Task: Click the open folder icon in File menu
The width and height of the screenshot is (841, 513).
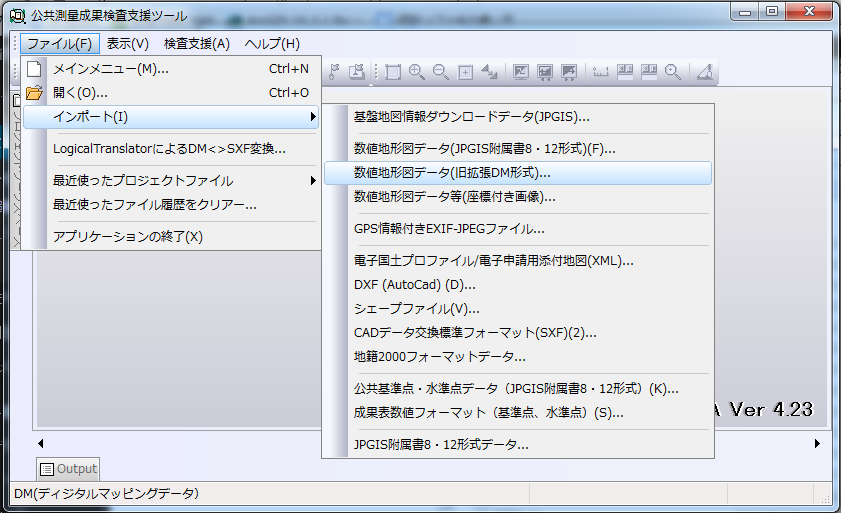Action: [34, 93]
